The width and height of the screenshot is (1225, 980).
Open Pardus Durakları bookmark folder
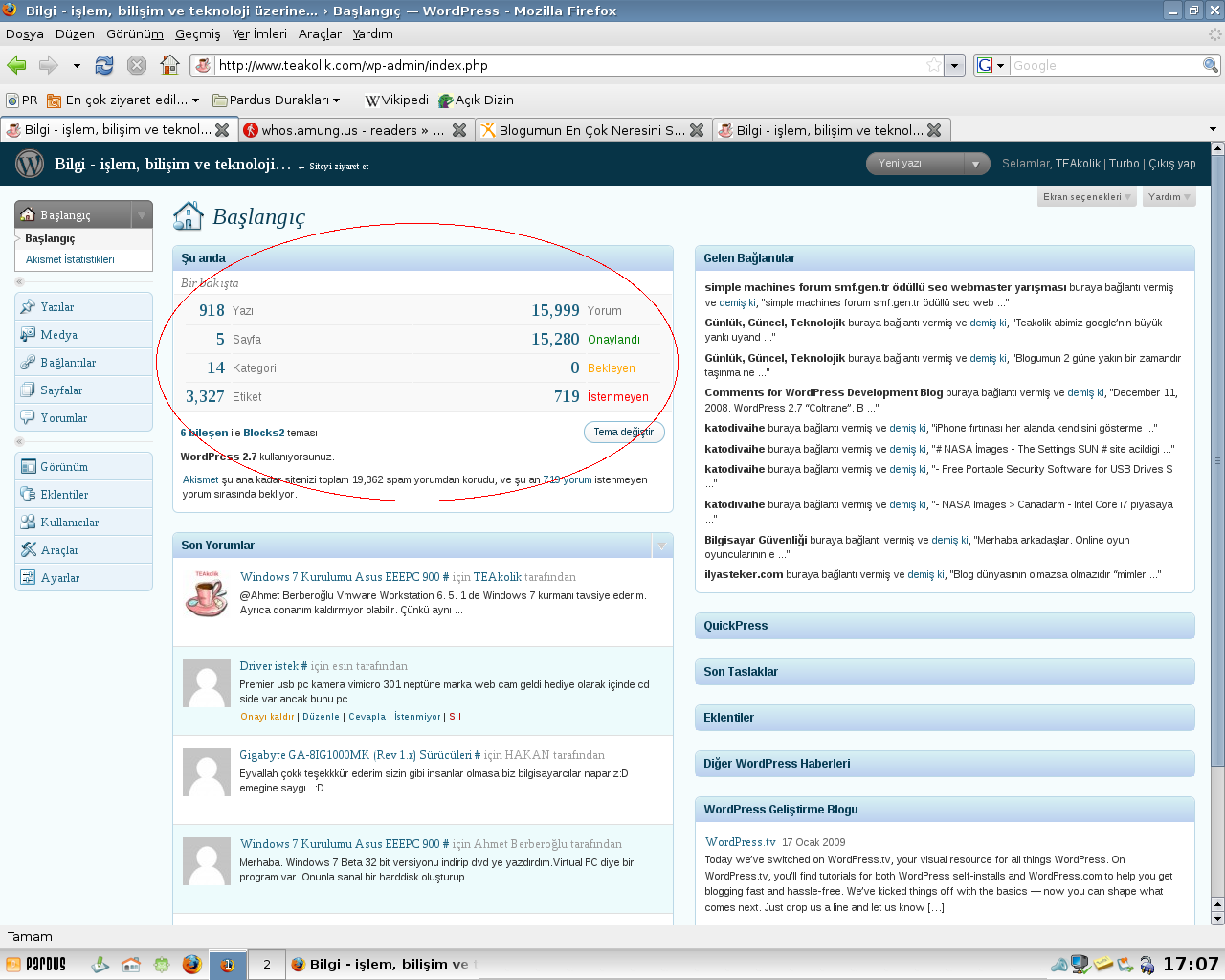[x=278, y=100]
